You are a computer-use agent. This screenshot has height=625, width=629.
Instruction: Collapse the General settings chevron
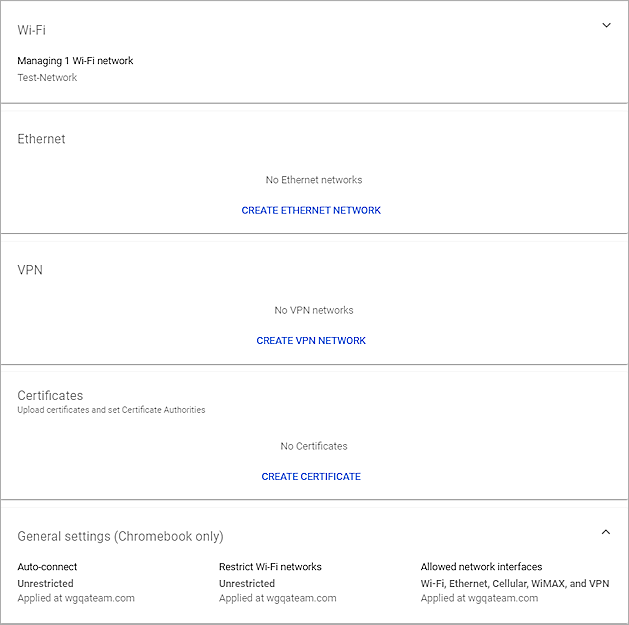point(606,533)
